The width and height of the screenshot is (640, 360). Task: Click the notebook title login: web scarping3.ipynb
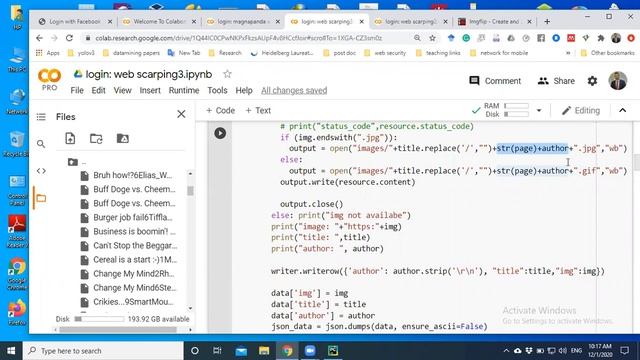click(x=149, y=74)
